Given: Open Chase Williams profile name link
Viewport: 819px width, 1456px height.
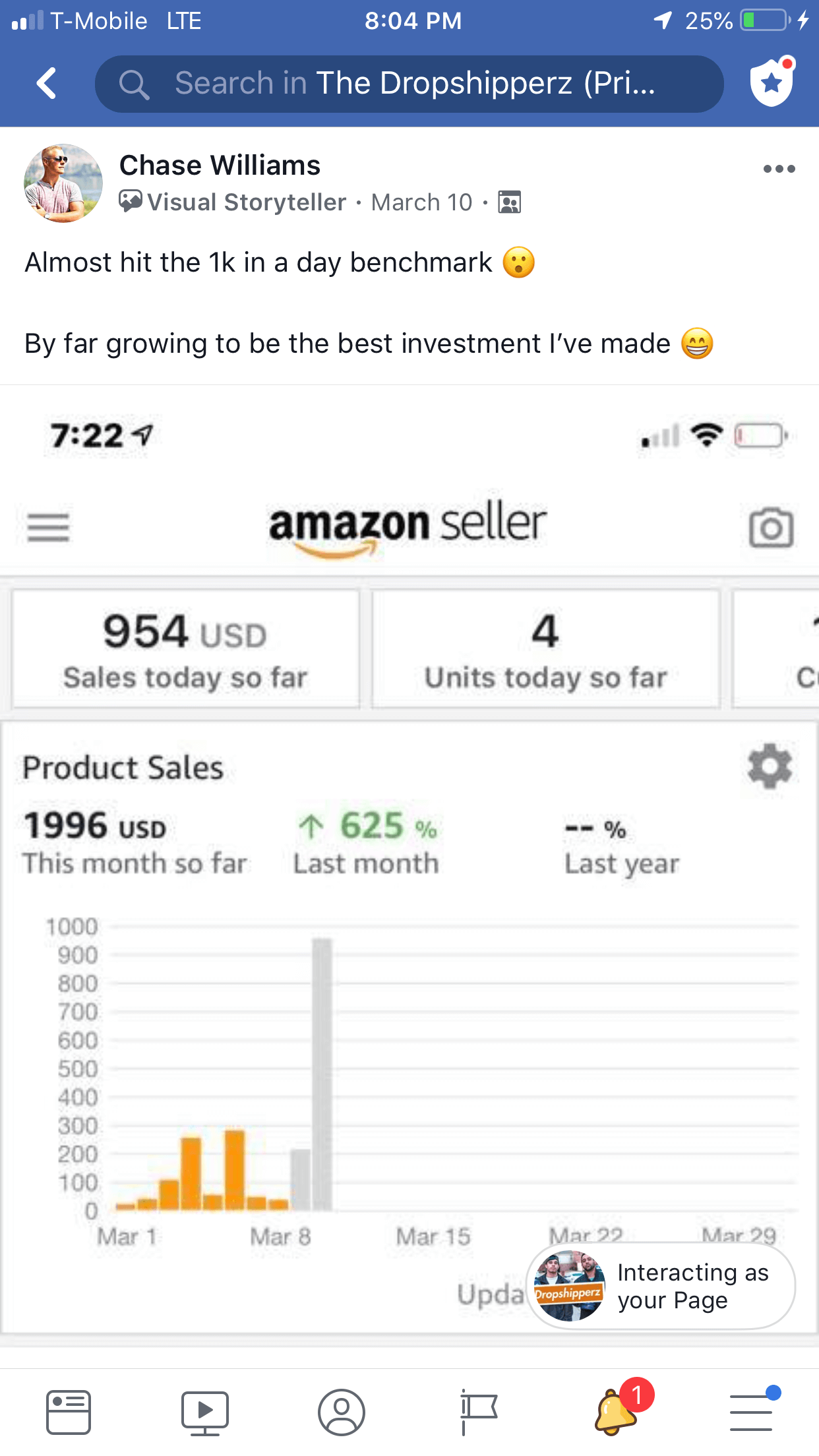Looking at the screenshot, I should pos(220,165).
